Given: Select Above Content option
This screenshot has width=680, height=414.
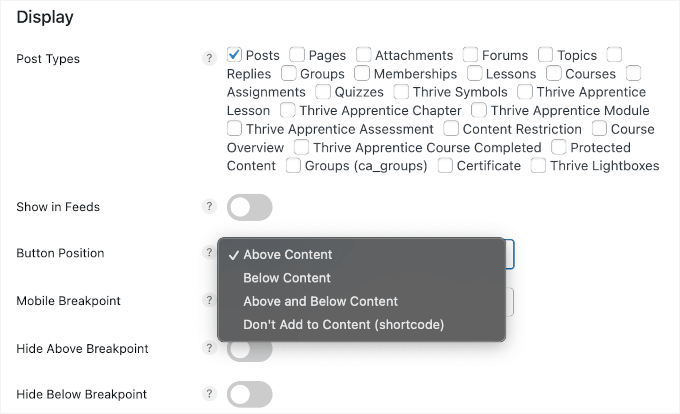Looking at the screenshot, I should coord(288,255).
